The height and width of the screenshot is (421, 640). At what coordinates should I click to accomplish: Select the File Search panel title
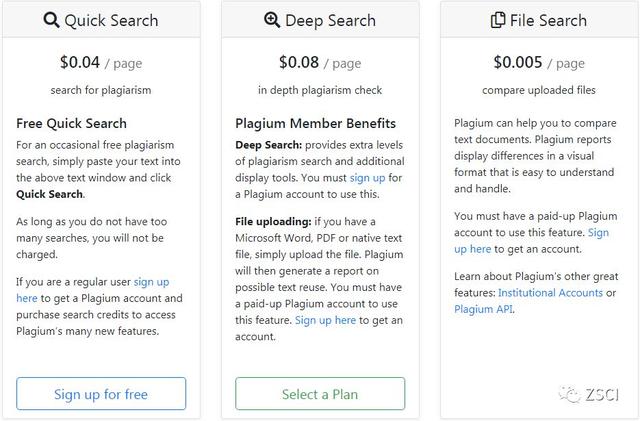tap(549, 20)
